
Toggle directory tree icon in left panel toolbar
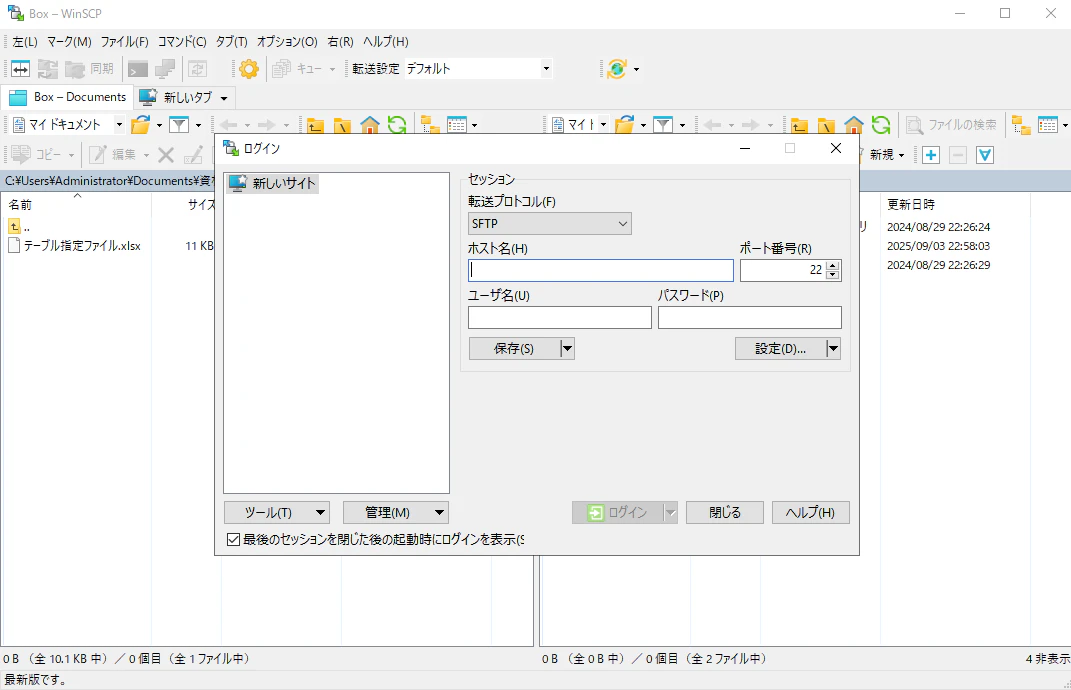pos(430,124)
